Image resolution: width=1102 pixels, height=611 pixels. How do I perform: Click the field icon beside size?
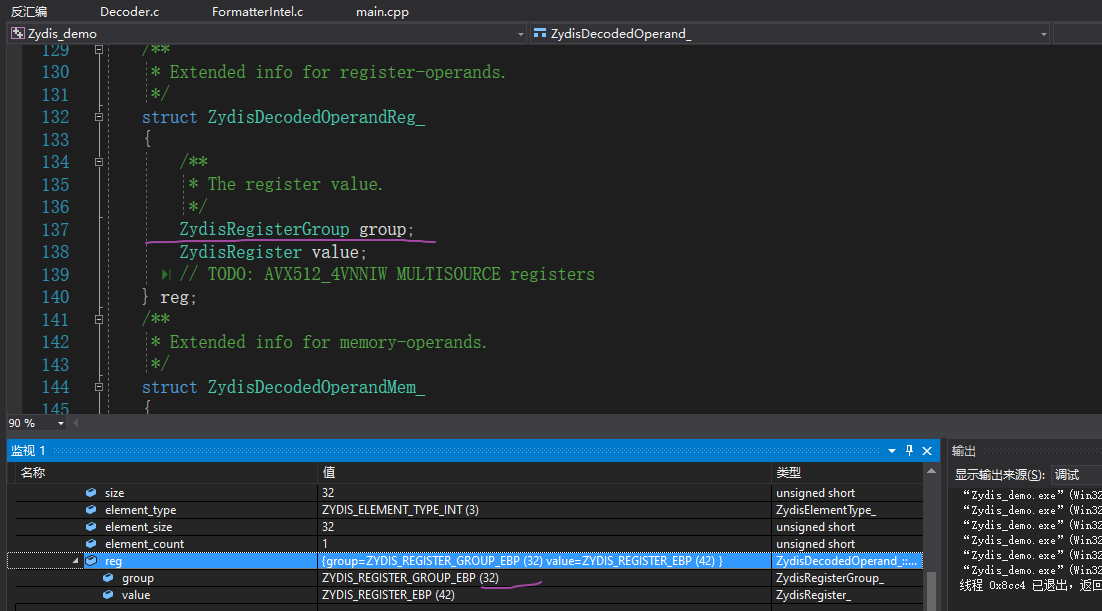[x=91, y=493]
